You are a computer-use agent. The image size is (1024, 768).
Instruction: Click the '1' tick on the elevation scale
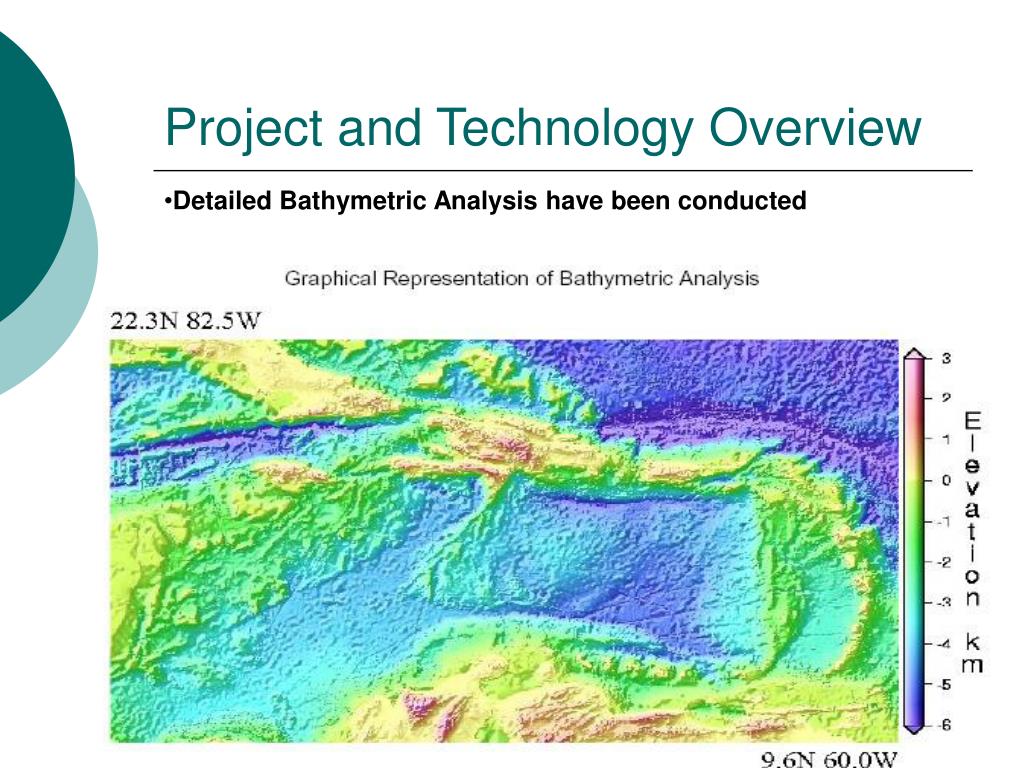click(x=946, y=440)
